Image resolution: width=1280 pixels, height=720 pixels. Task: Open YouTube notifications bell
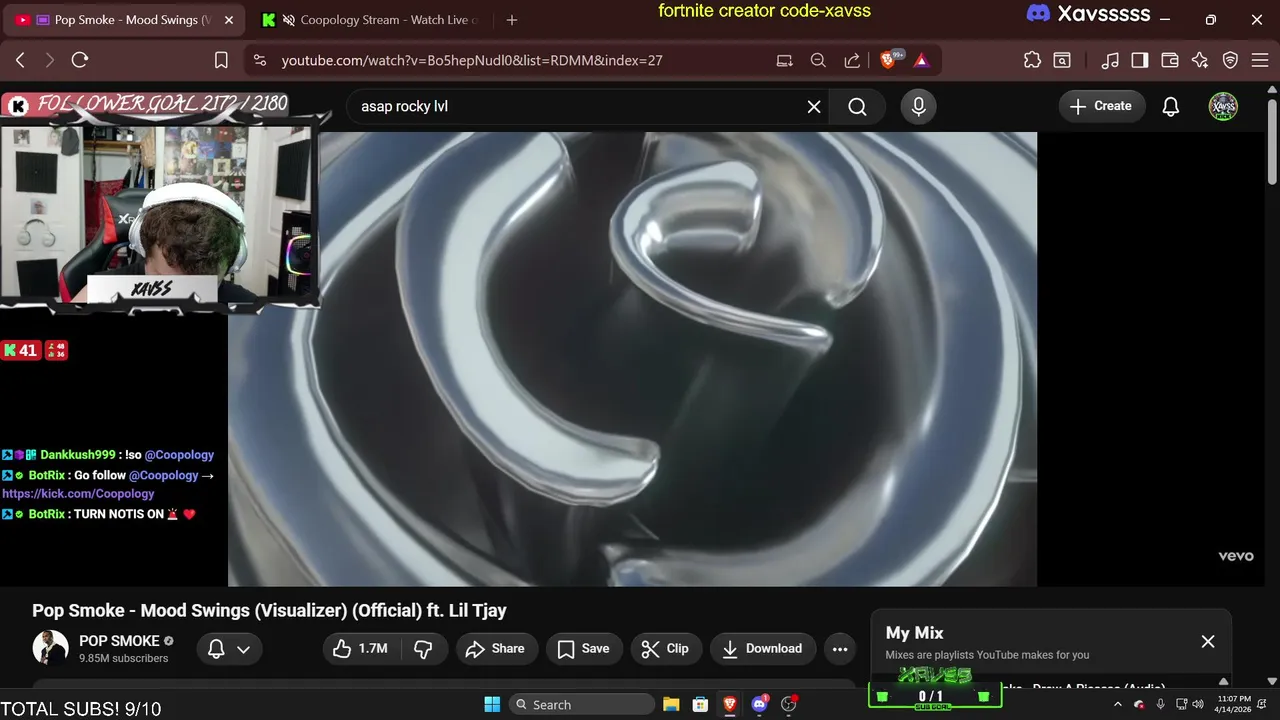[1171, 106]
